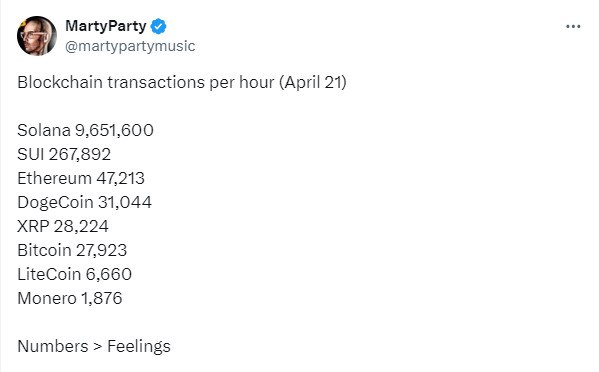Viewport: 599px width, 372px height.
Task: Select the DogeCoin 31,044 line
Action: pyautogui.click(x=84, y=202)
